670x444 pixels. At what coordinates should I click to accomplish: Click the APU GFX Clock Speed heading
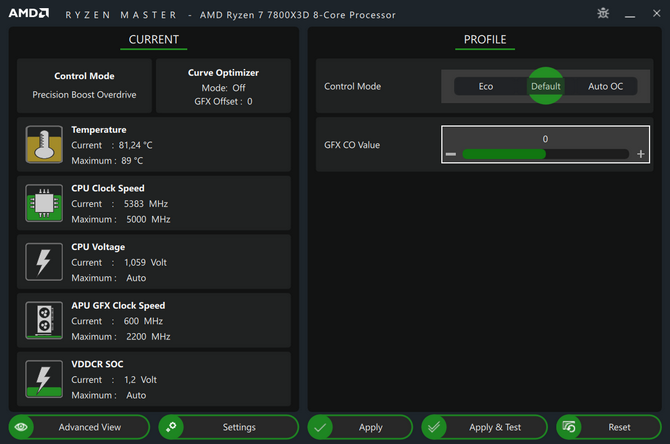[x=118, y=306]
